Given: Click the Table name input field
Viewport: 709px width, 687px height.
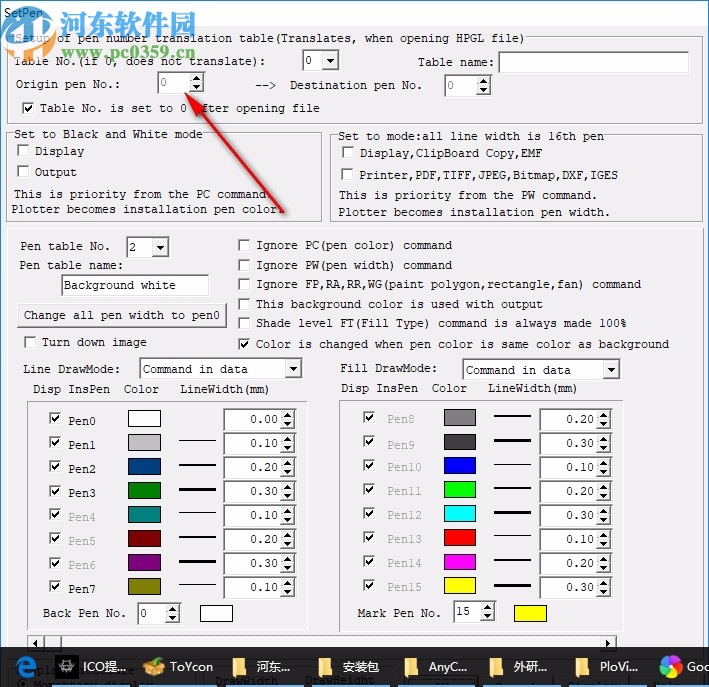Looking at the screenshot, I should (594, 62).
